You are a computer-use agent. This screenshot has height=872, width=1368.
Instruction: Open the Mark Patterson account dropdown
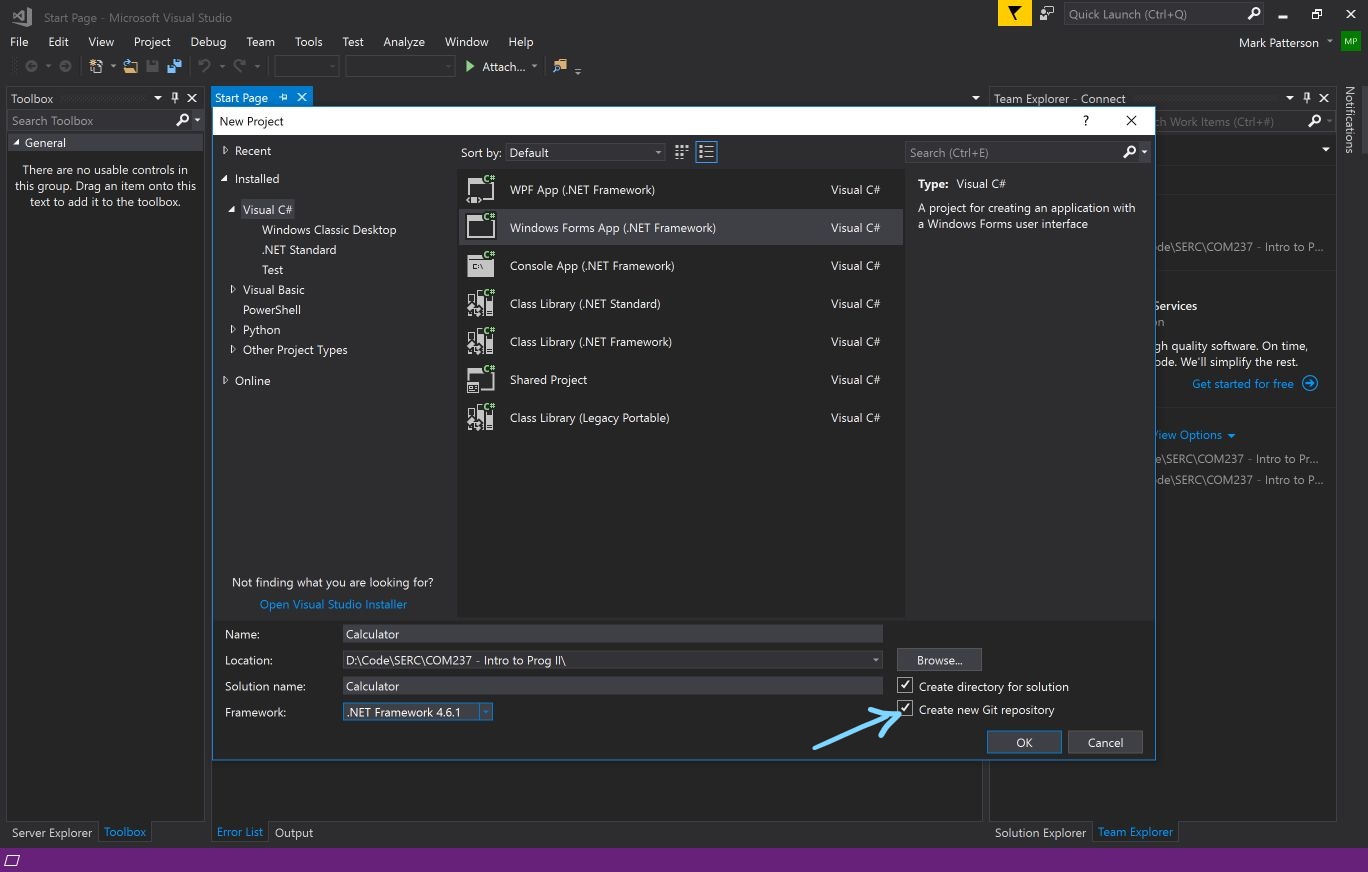coord(1330,42)
